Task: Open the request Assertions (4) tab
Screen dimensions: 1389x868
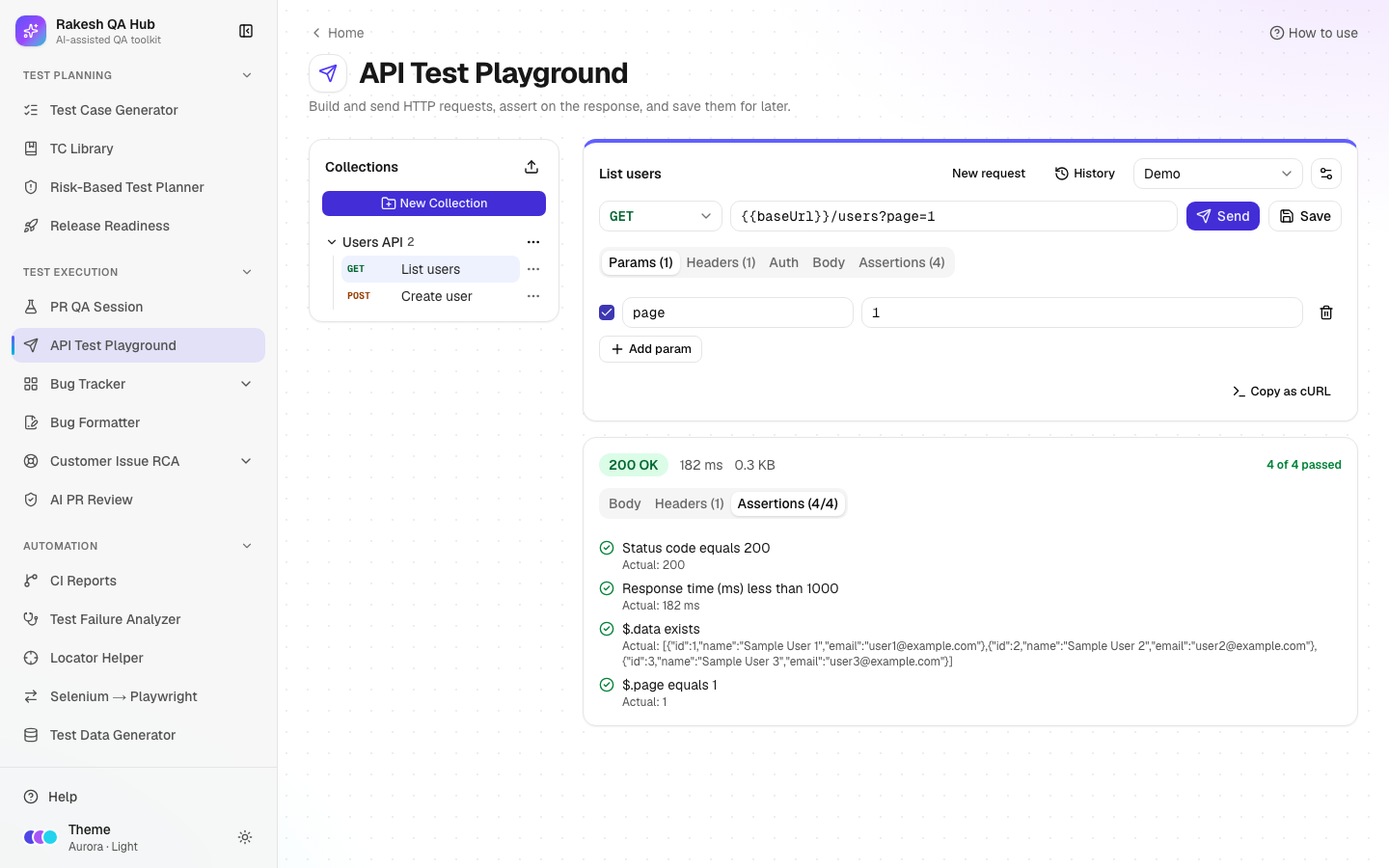Action: coord(902,262)
